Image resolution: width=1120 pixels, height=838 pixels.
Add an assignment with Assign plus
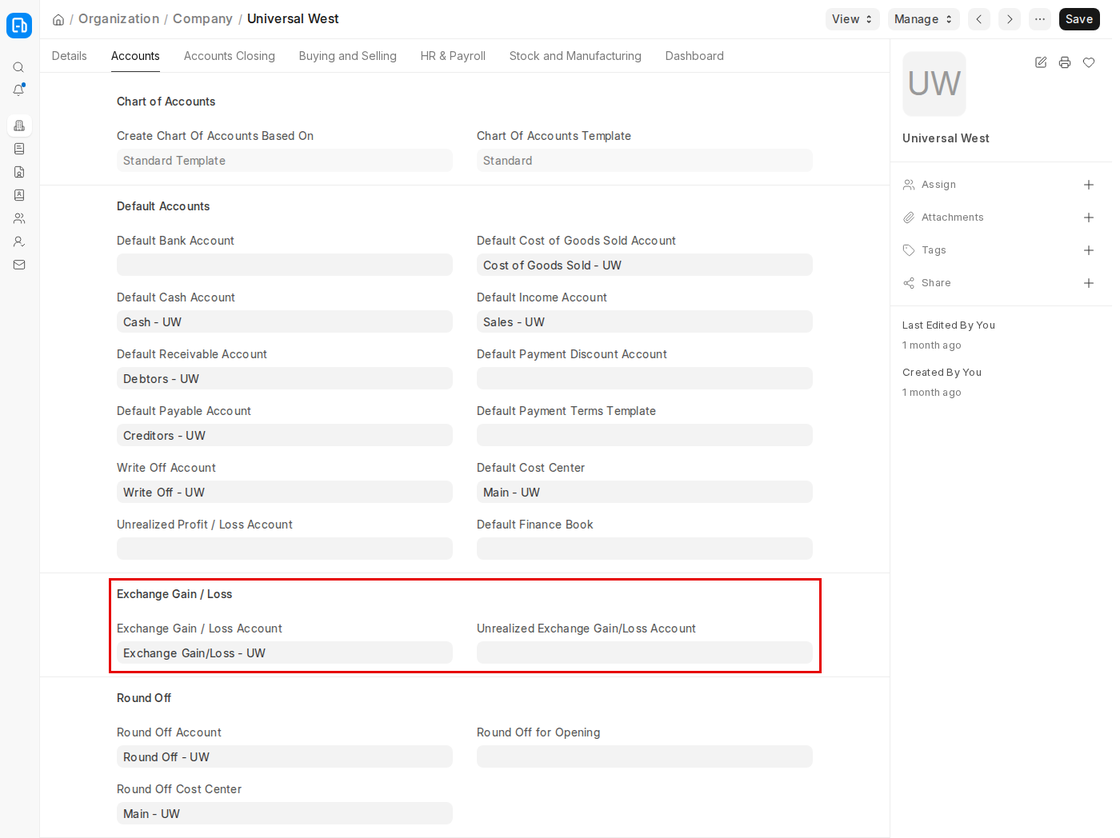pyautogui.click(x=1089, y=185)
